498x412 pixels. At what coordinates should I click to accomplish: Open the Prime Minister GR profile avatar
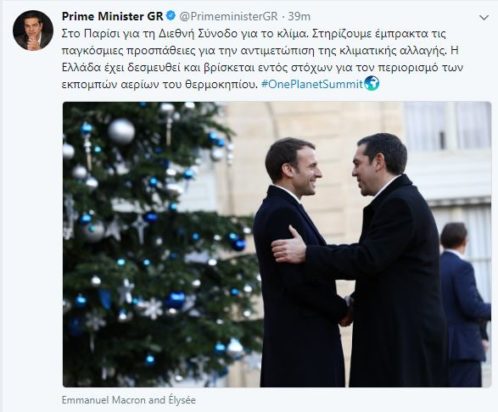(33, 30)
